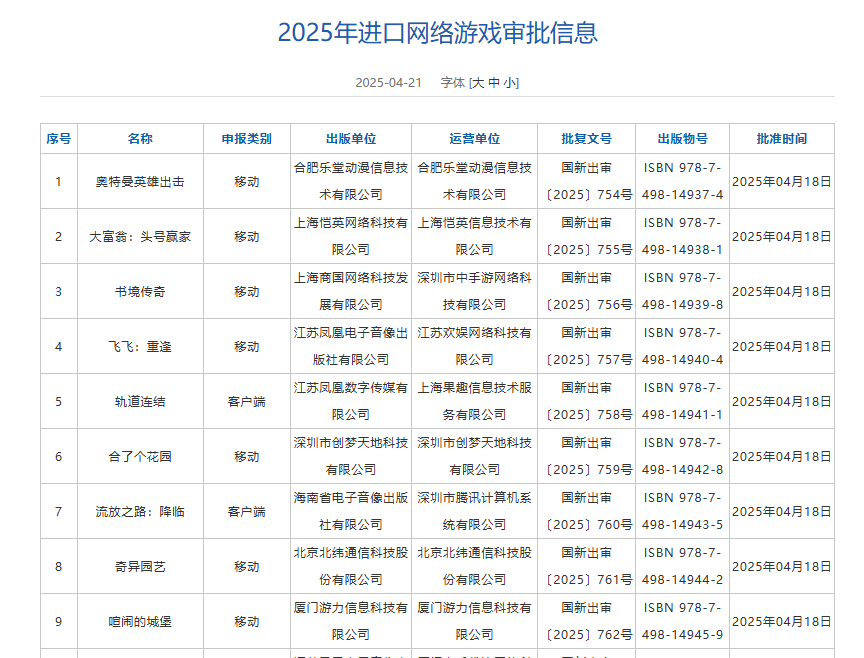The height and width of the screenshot is (658, 864).
Task: Click the 申报类别 column header
Action: [247, 139]
